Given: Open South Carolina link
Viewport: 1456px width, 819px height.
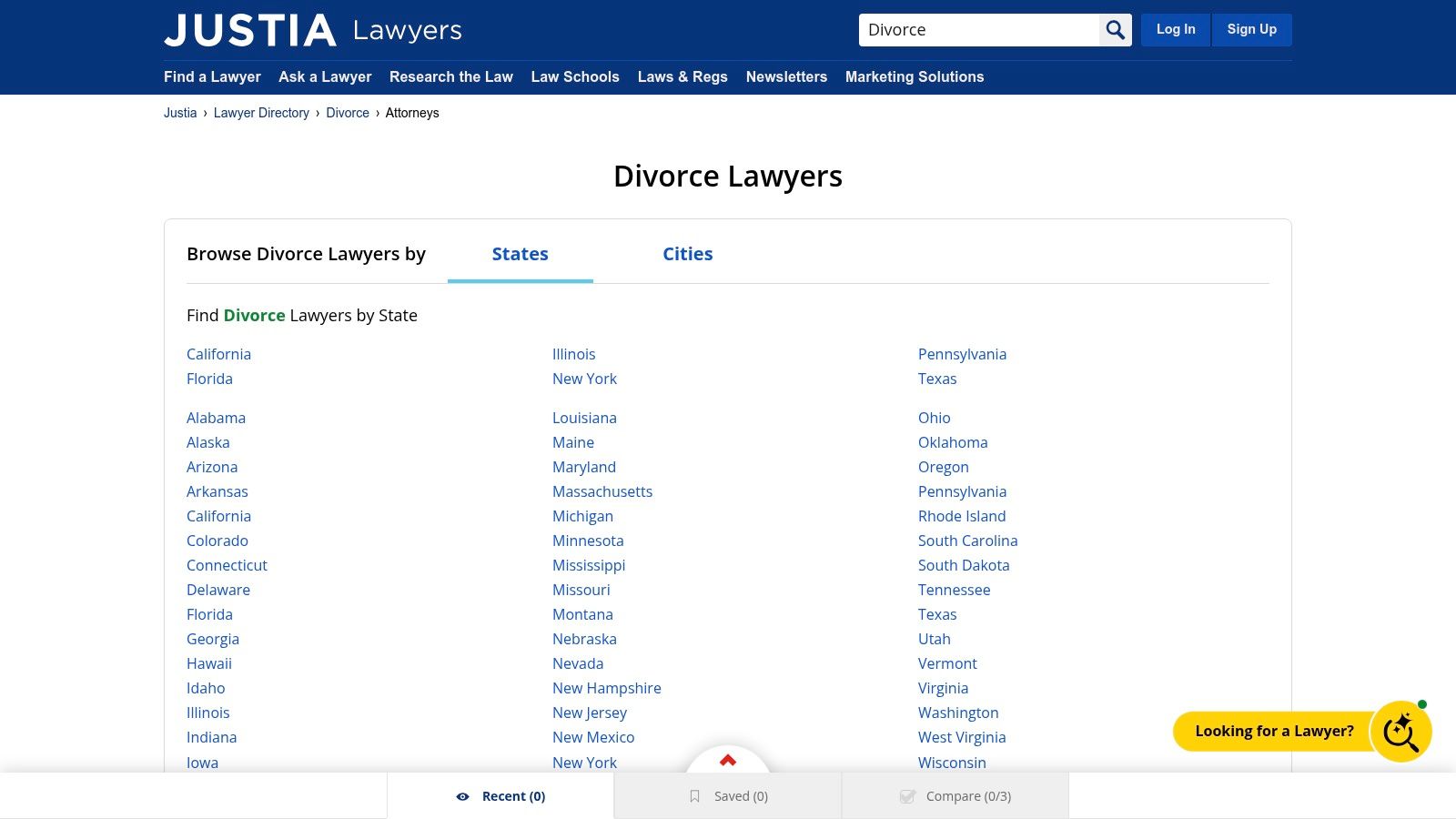Looking at the screenshot, I should click(x=968, y=541).
